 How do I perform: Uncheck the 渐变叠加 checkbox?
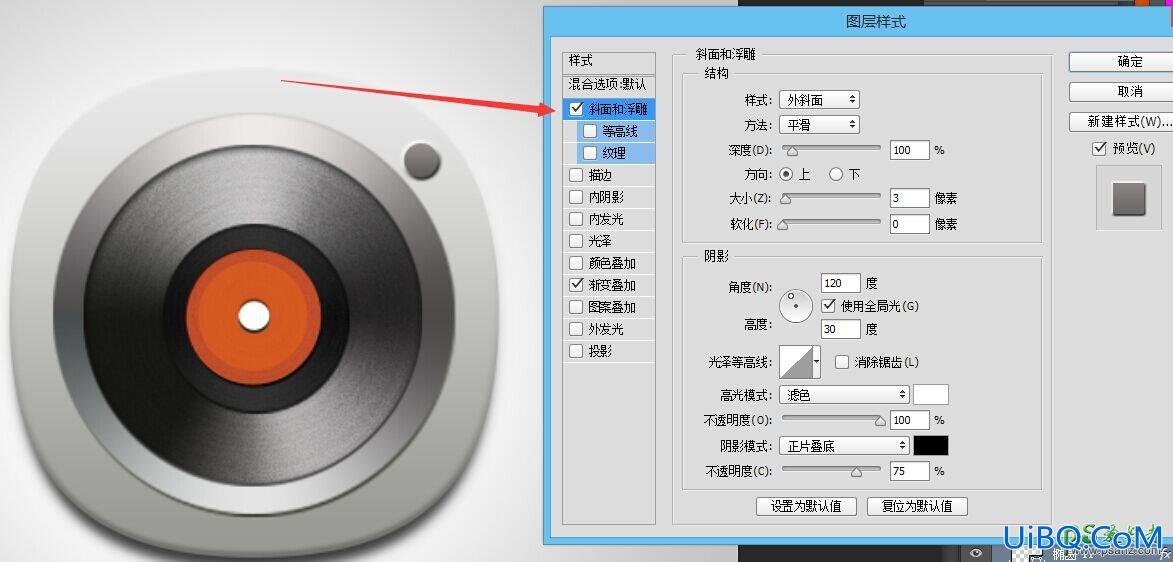point(576,285)
